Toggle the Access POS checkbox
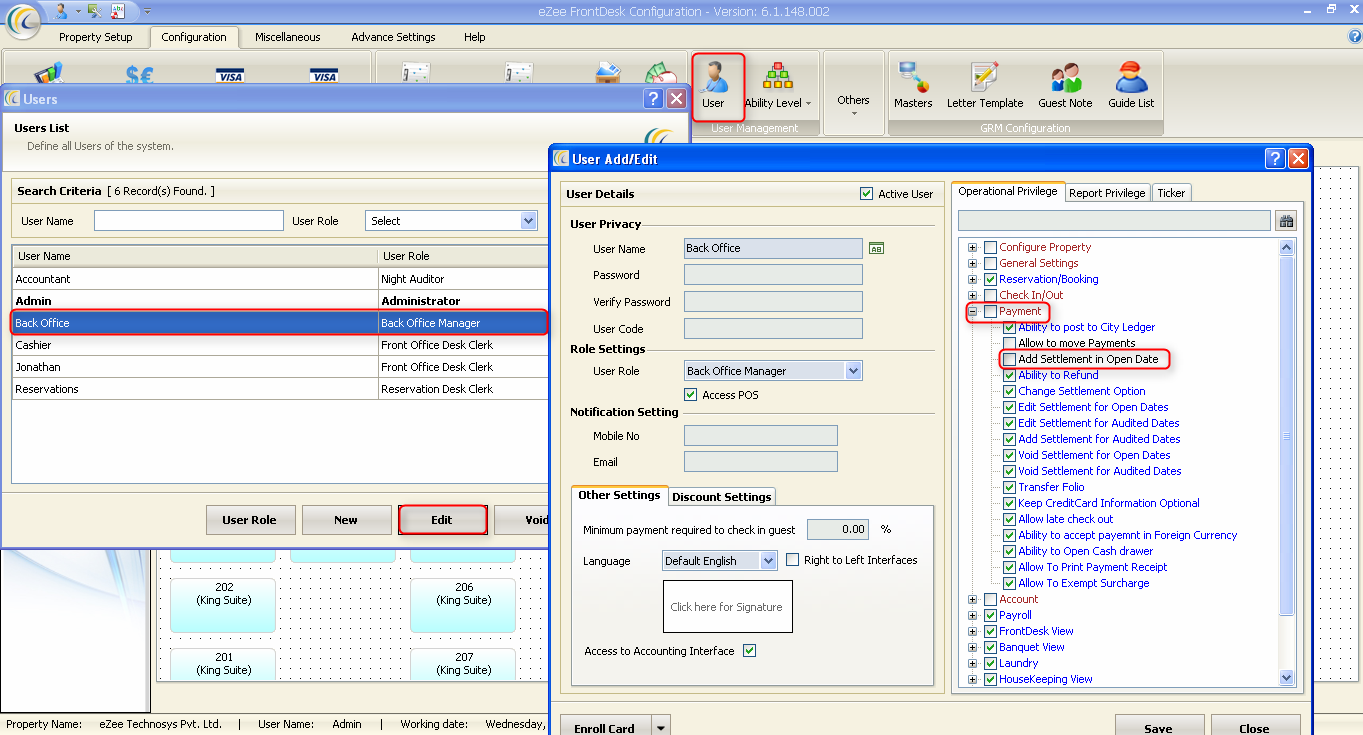This screenshot has width=1363, height=735. point(691,395)
